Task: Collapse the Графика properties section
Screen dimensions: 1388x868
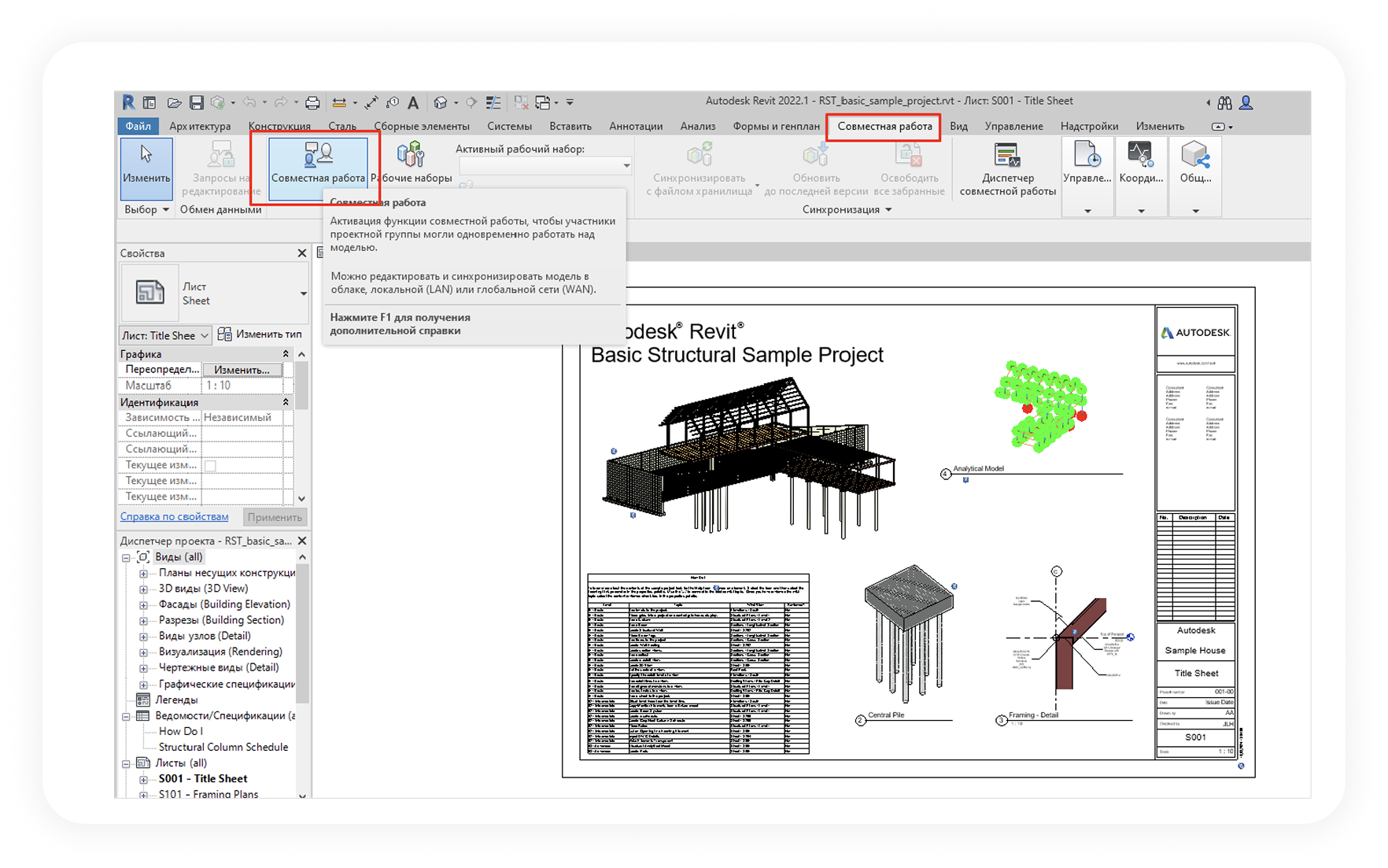Action: point(286,354)
